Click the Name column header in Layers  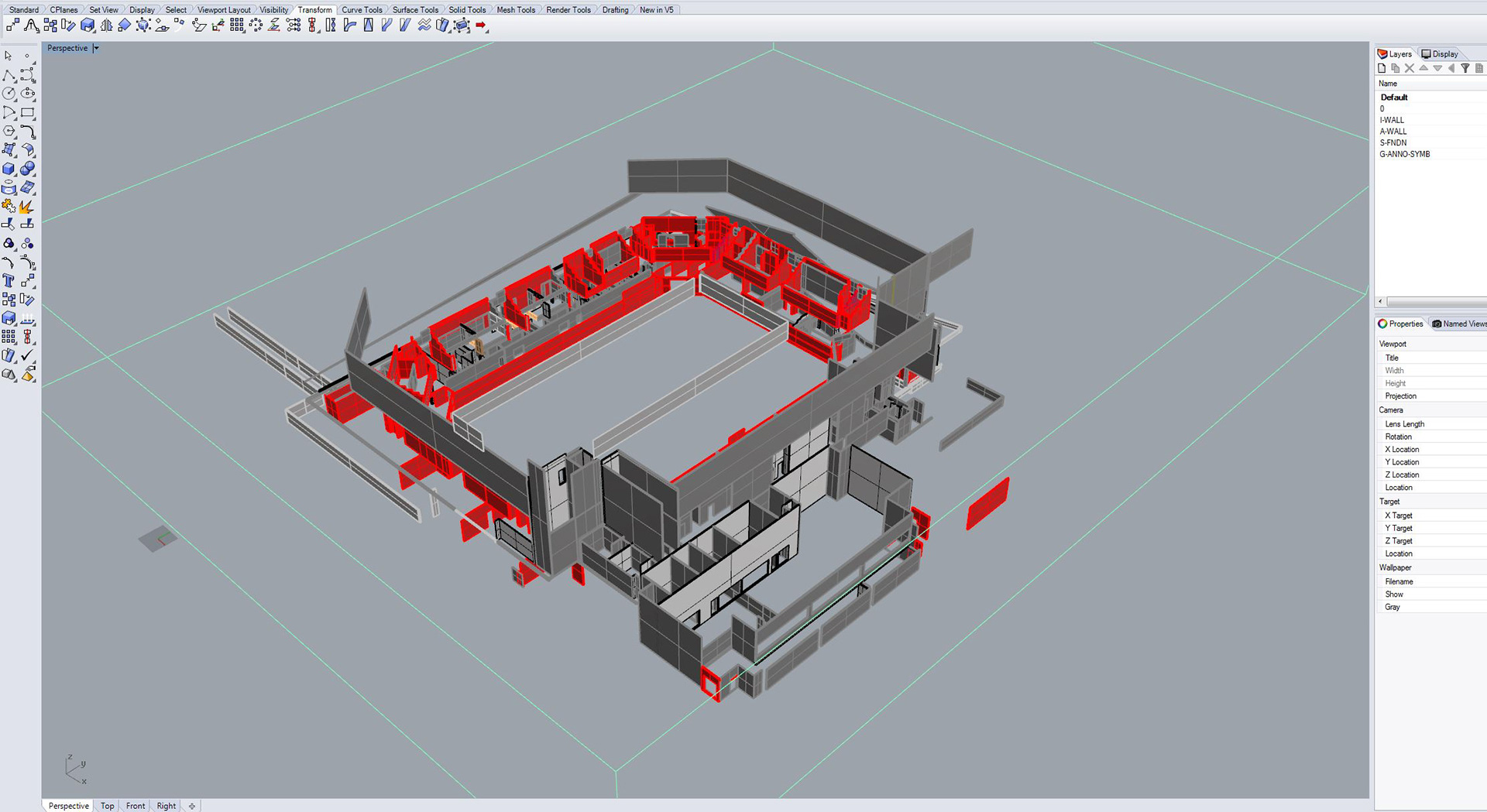(x=1430, y=84)
